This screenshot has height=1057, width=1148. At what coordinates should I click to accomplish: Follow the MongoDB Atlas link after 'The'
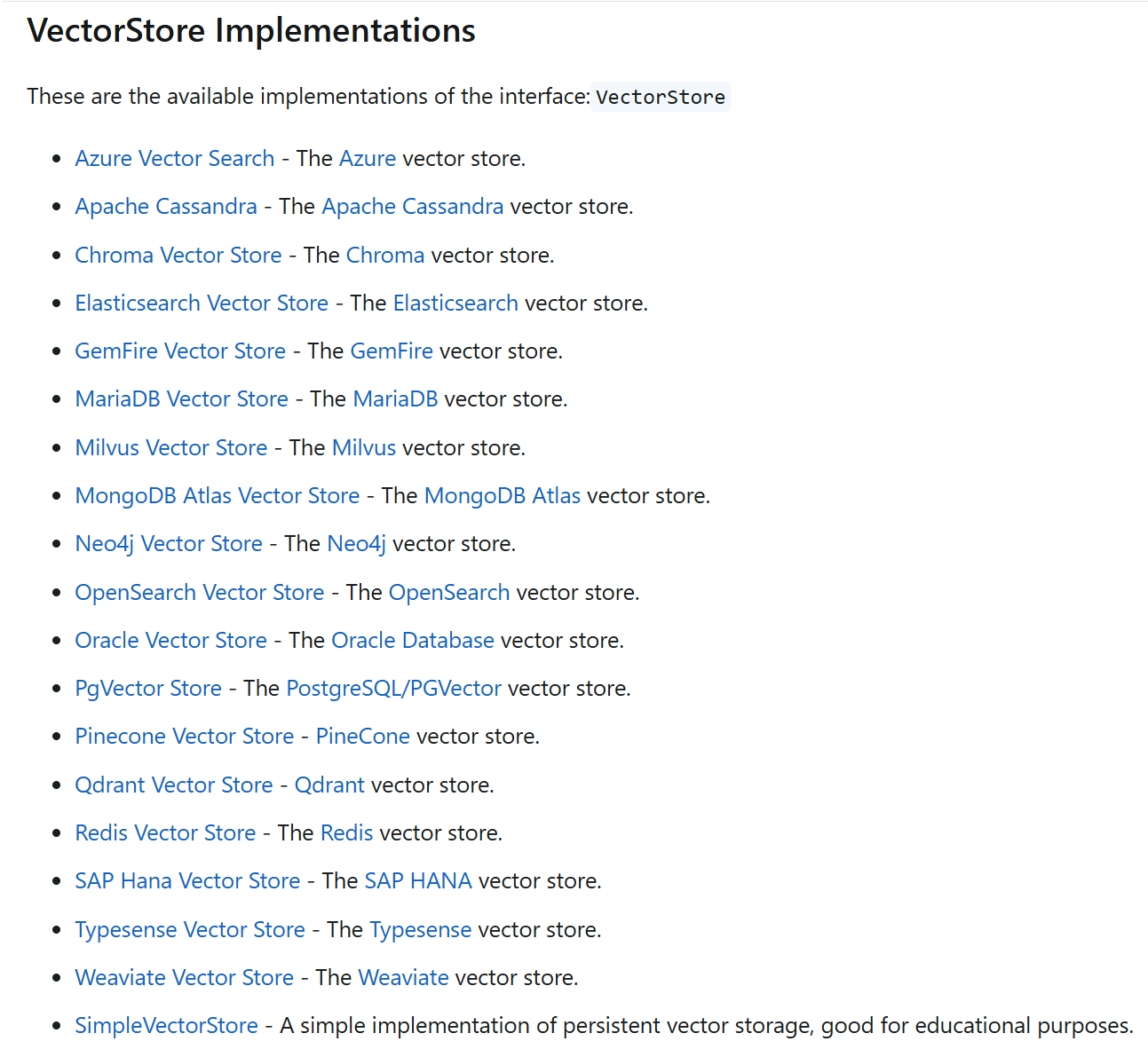click(x=503, y=496)
